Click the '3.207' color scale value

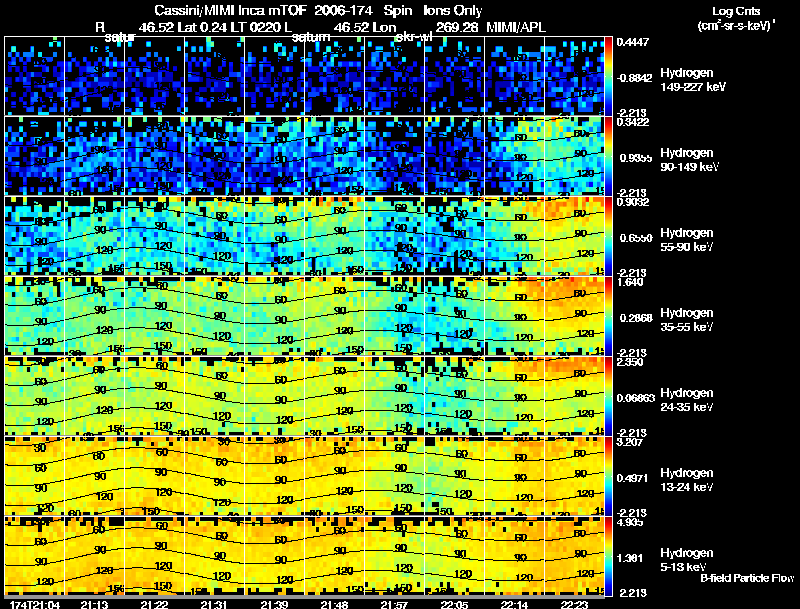pos(630,442)
